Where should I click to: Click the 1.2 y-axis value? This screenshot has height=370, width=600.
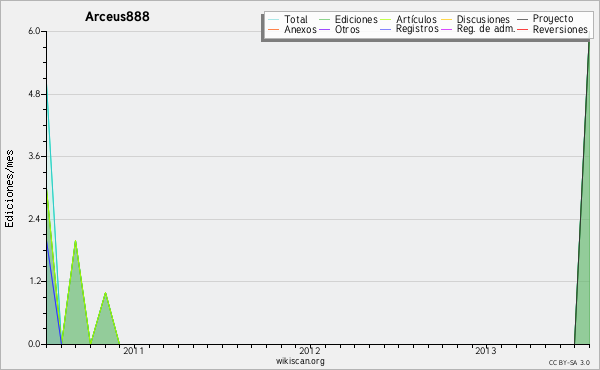coord(34,281)
